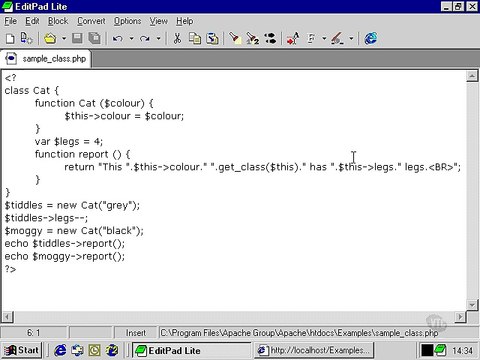This screenshot has height=360, width=480.
Task: Click the line 'class Cat {'
Action: coord(32,91)
